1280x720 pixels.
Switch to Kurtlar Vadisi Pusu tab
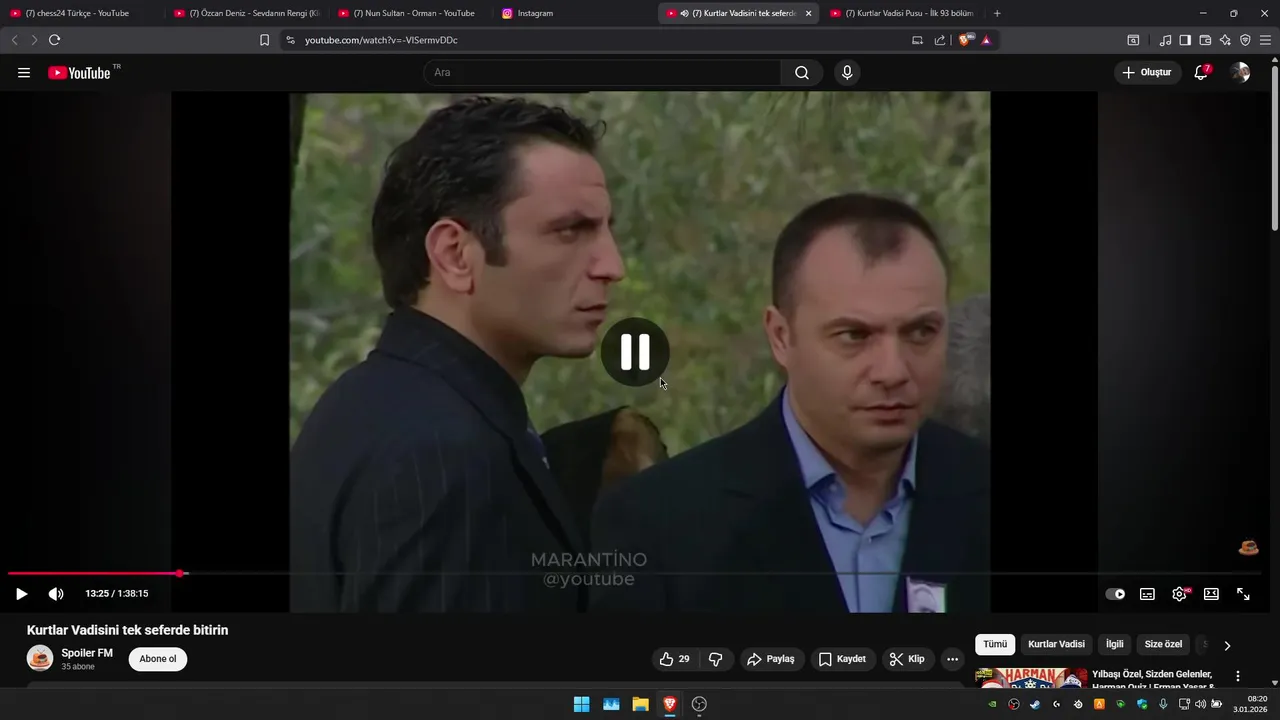tap(905, 13)
